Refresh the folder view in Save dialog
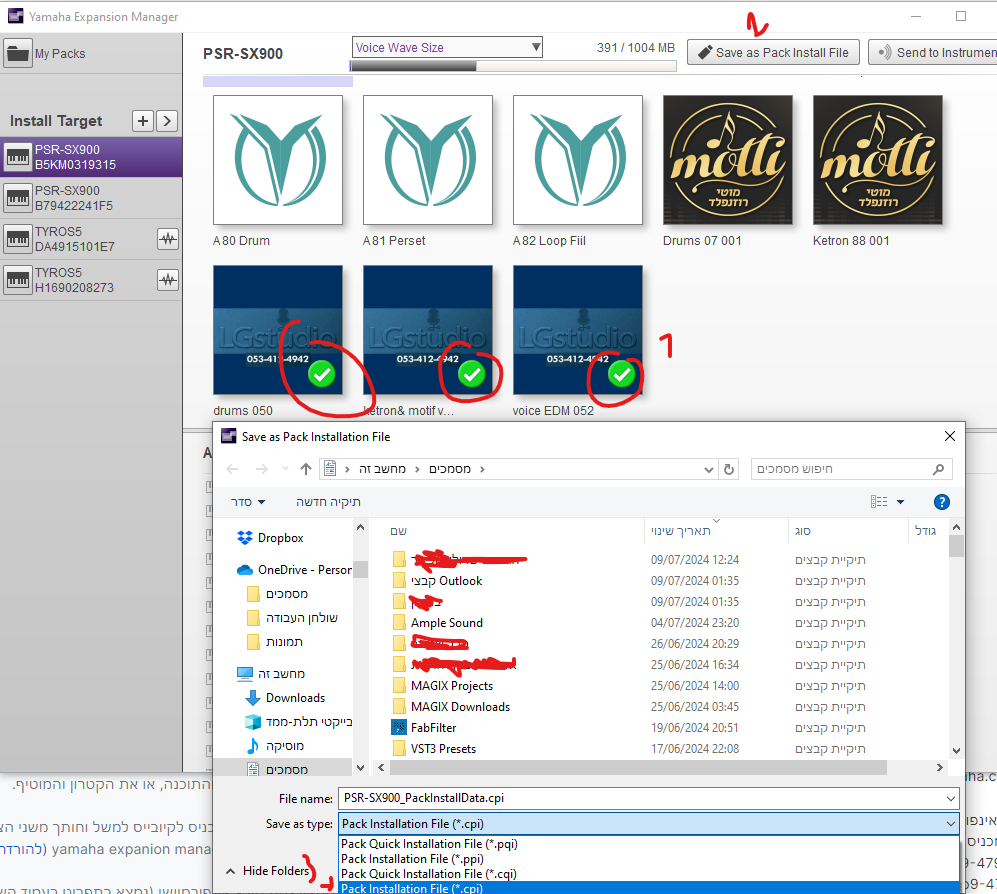The width and height of the screenshot is (997, 894). (729, 469)
